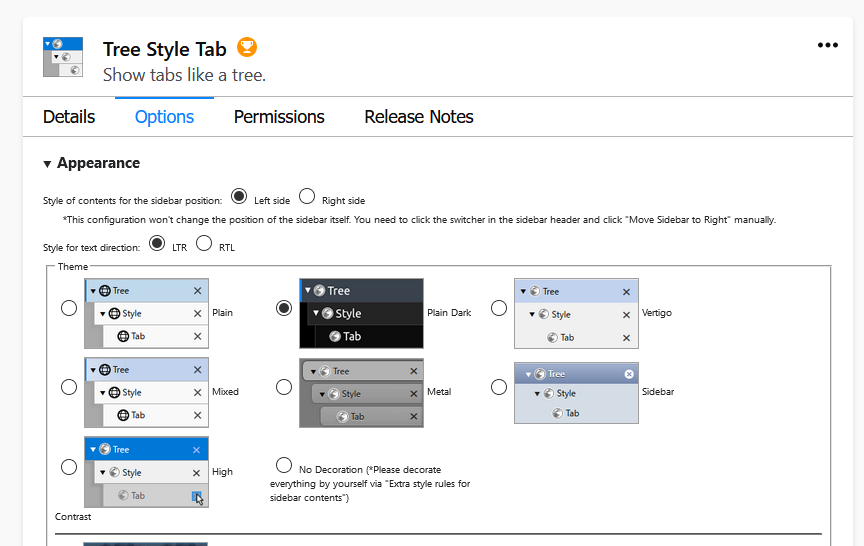
Task: Click the Tree Style Tab title
Action: [x=165, y=49]
